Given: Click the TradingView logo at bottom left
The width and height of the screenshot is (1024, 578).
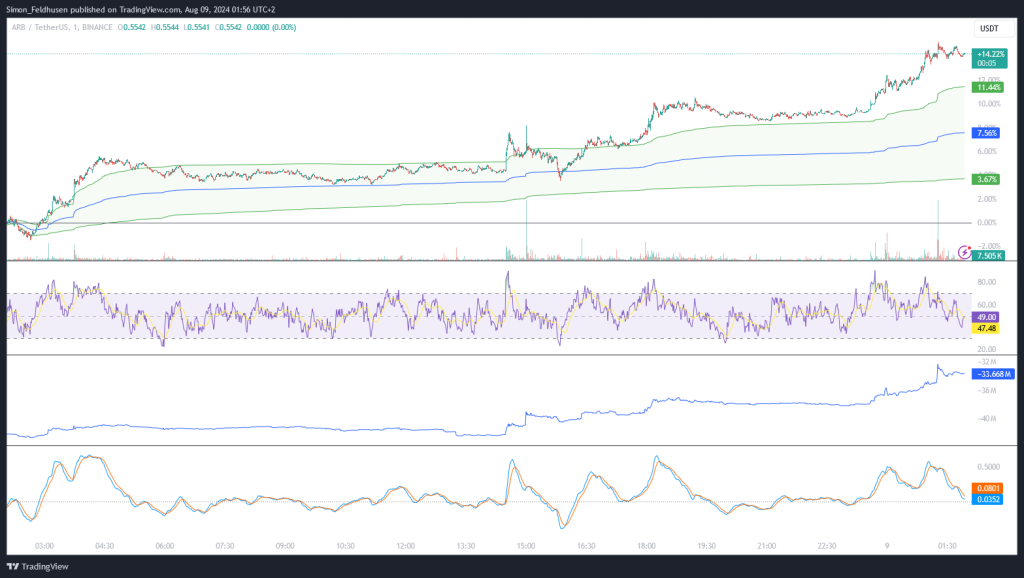Looking at the screenshot, I should [37, 566].
